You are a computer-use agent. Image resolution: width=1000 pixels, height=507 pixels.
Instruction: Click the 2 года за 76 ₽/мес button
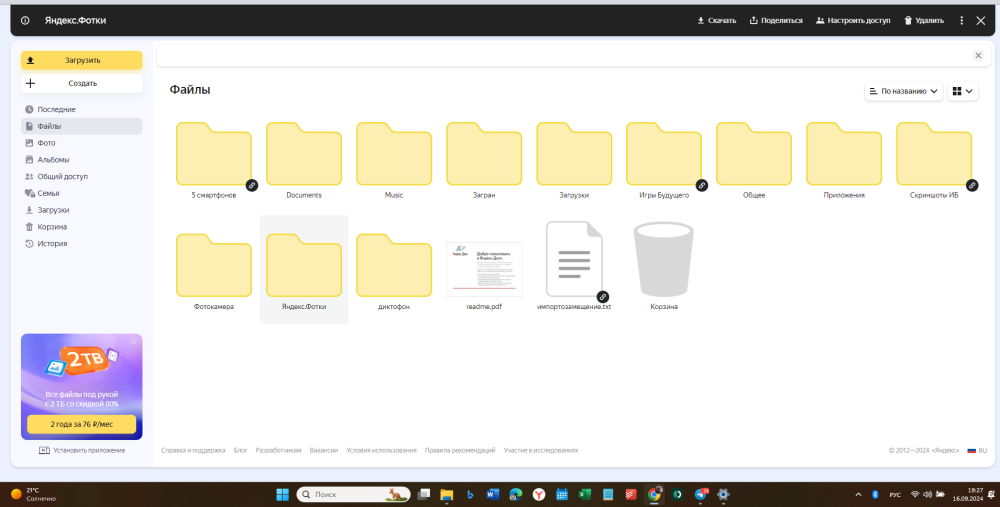(82, 424)
